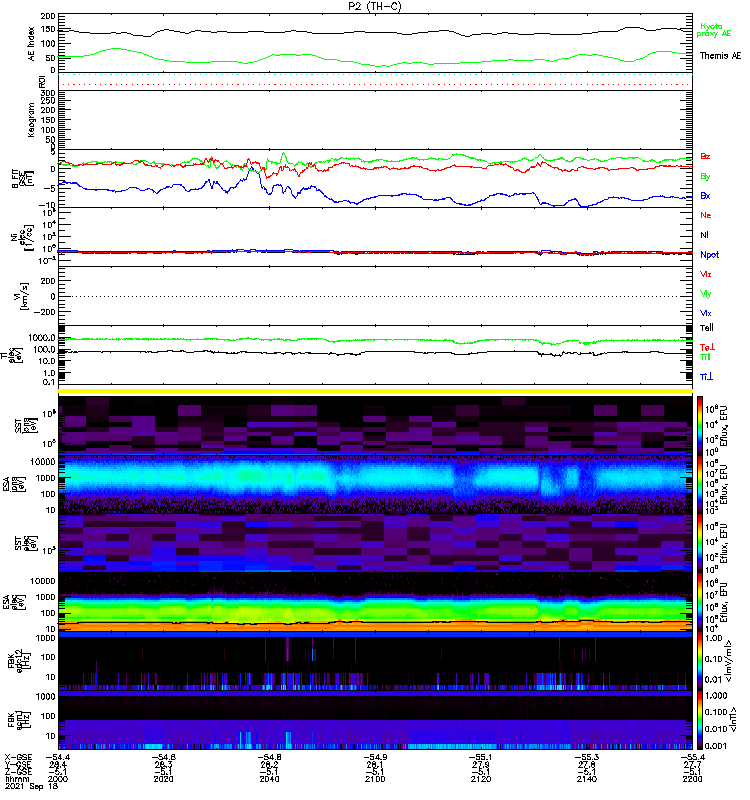Select the blue "Vix" velocity legend label
The height and width of the screenshot is (800, 750).
coord(706,313)
